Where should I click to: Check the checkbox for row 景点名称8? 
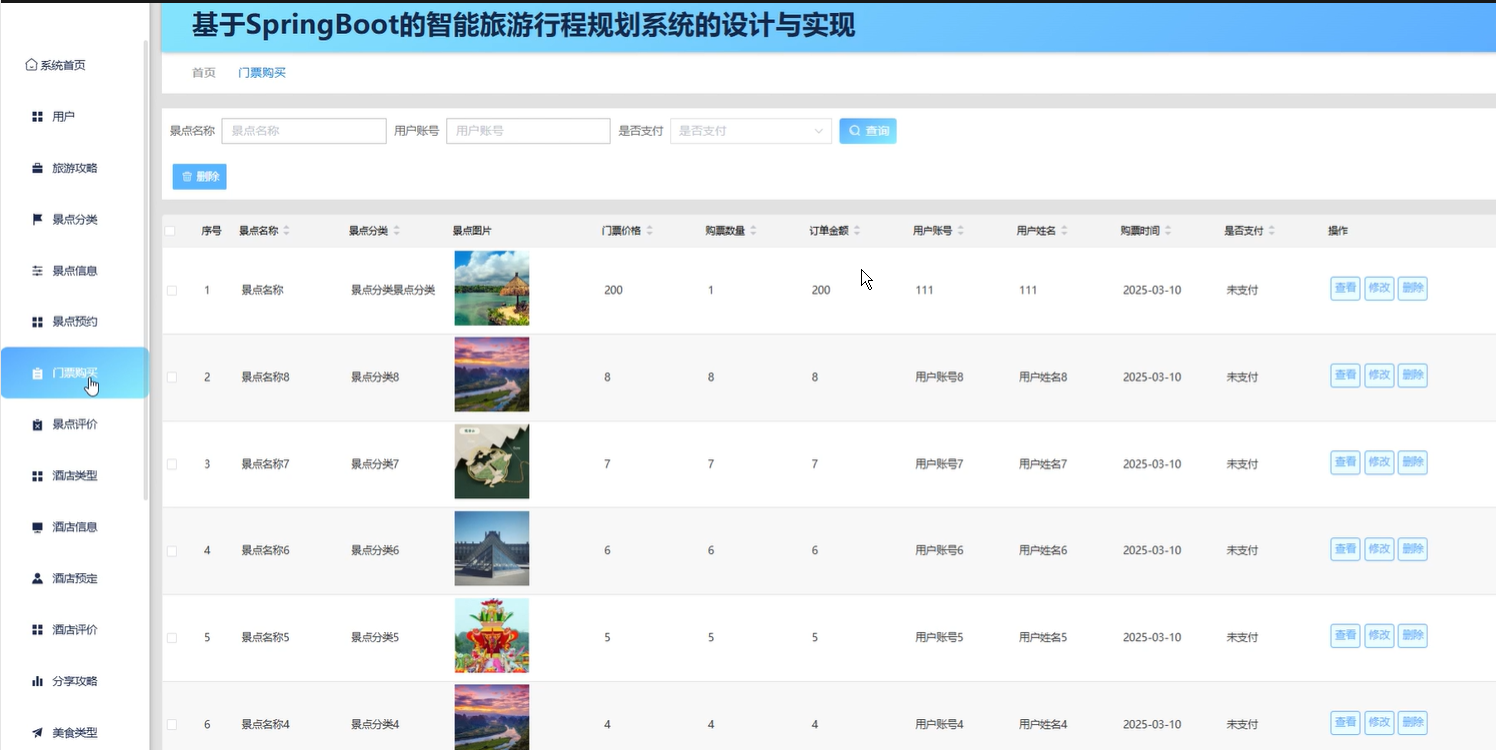(x=172, y=378)
